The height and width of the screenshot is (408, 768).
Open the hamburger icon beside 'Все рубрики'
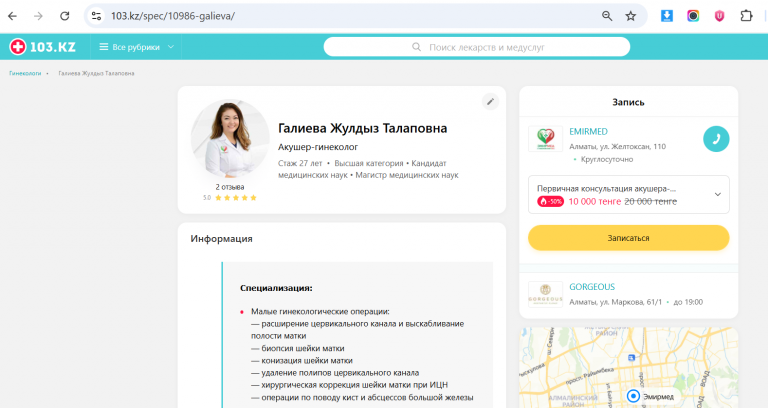[103, 47]
